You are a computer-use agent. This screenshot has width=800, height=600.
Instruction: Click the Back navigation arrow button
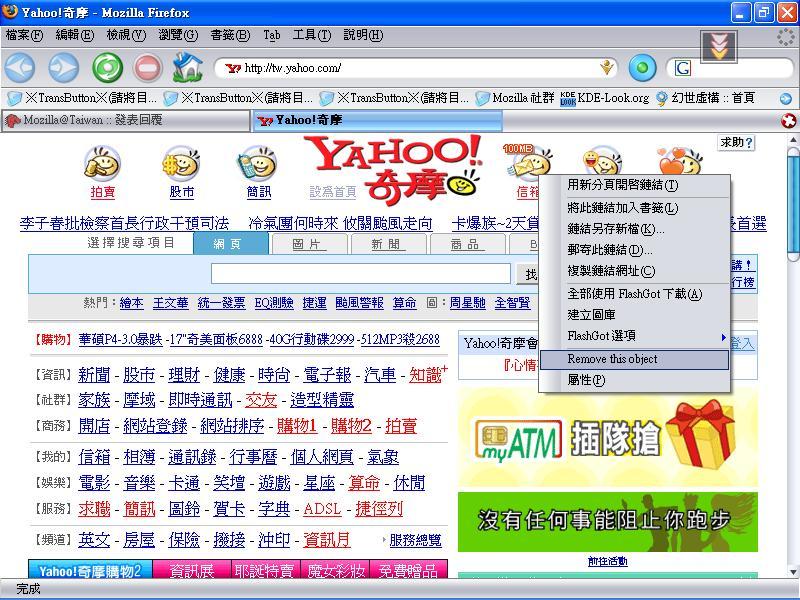20,68
